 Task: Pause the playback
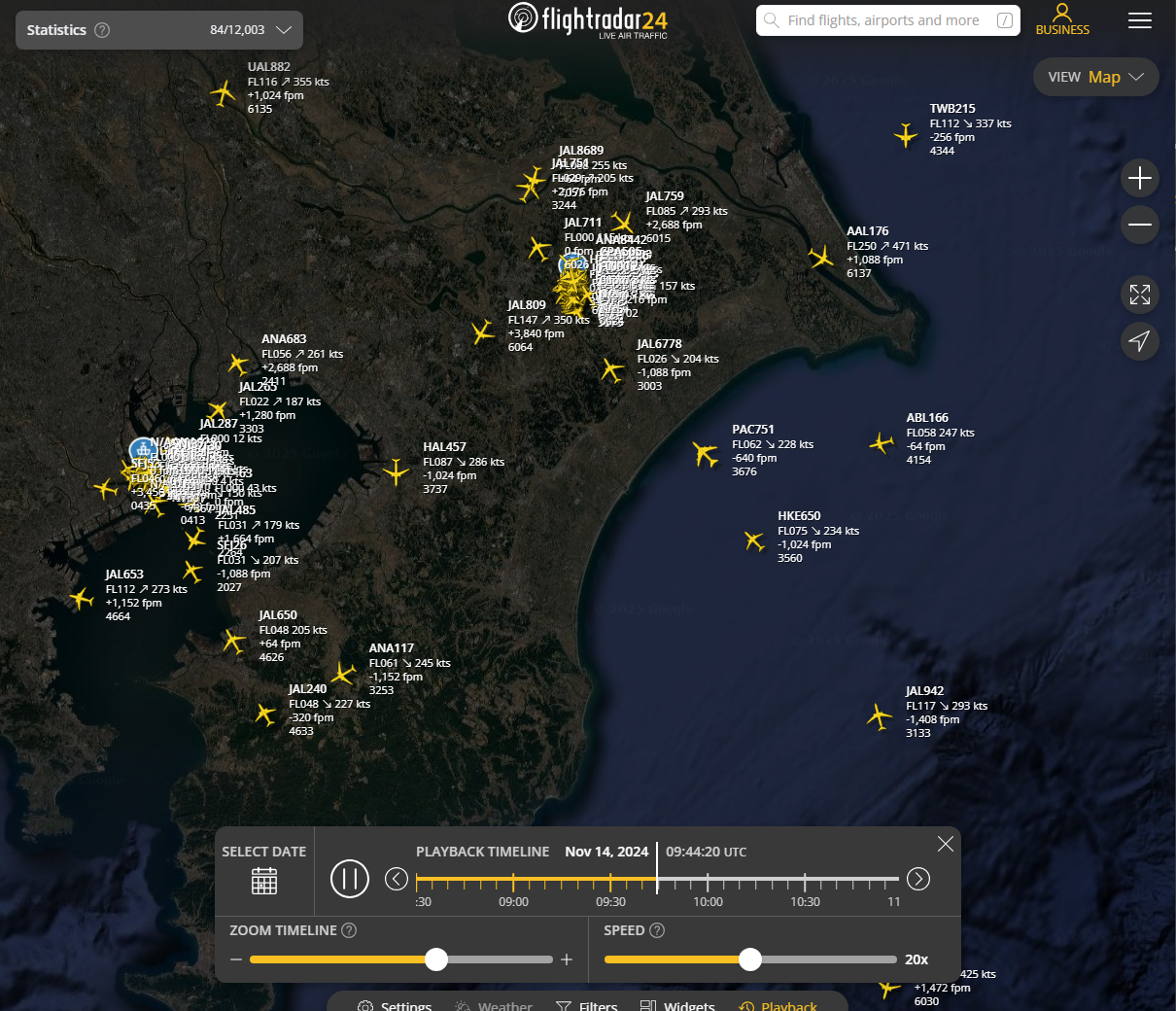coord(350,879)
